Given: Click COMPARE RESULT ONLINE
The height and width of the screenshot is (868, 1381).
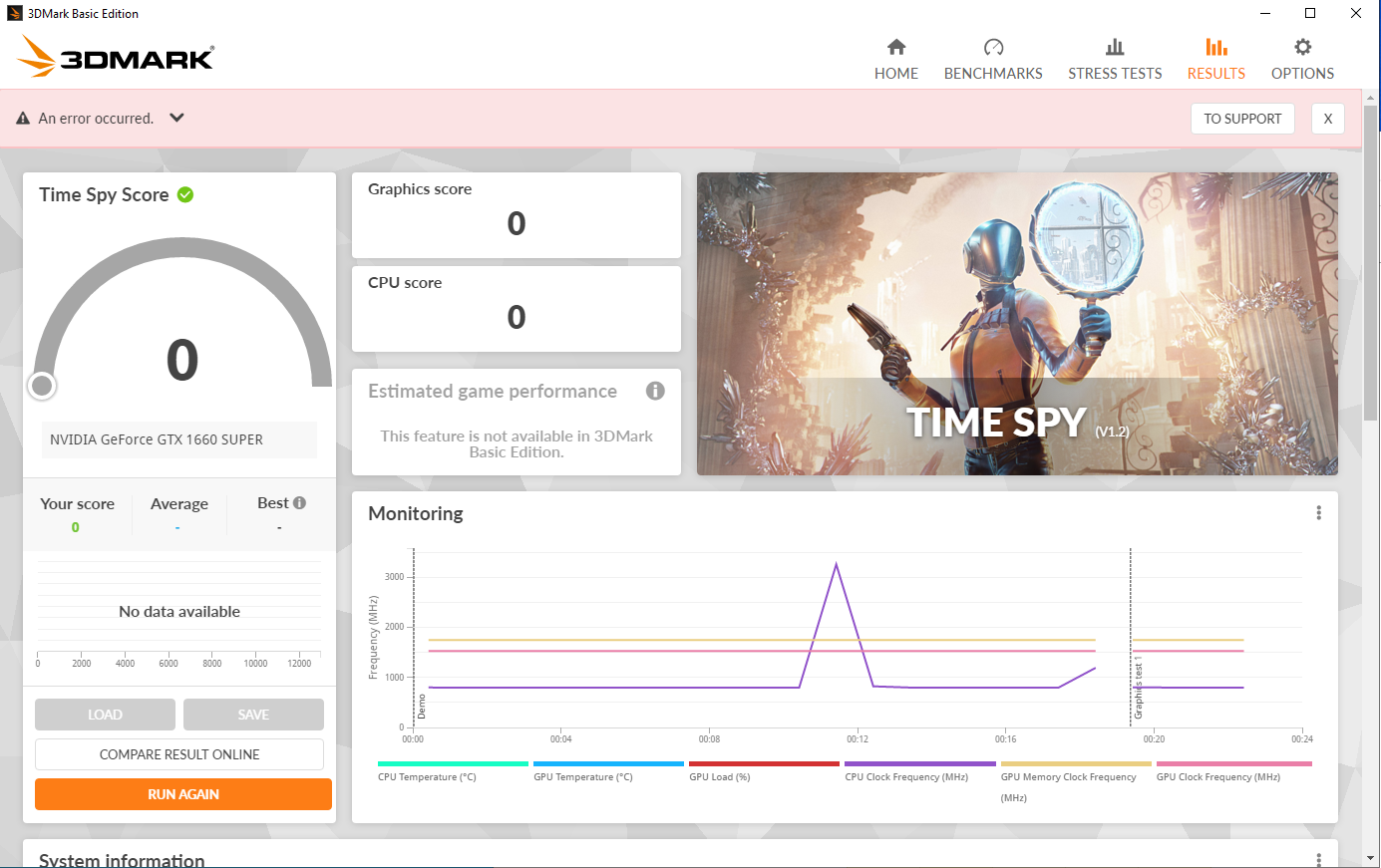Looking at the screenshot, I should point(179,754).
